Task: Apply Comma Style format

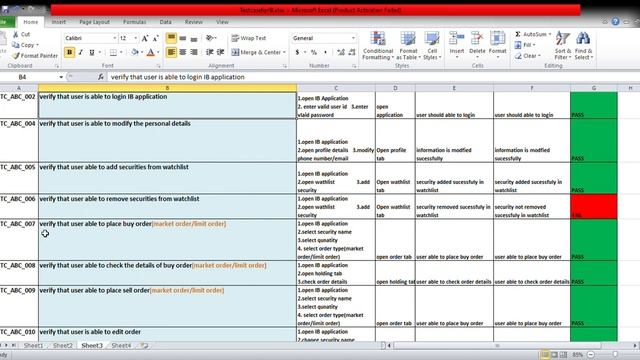Action: point(325,52)
